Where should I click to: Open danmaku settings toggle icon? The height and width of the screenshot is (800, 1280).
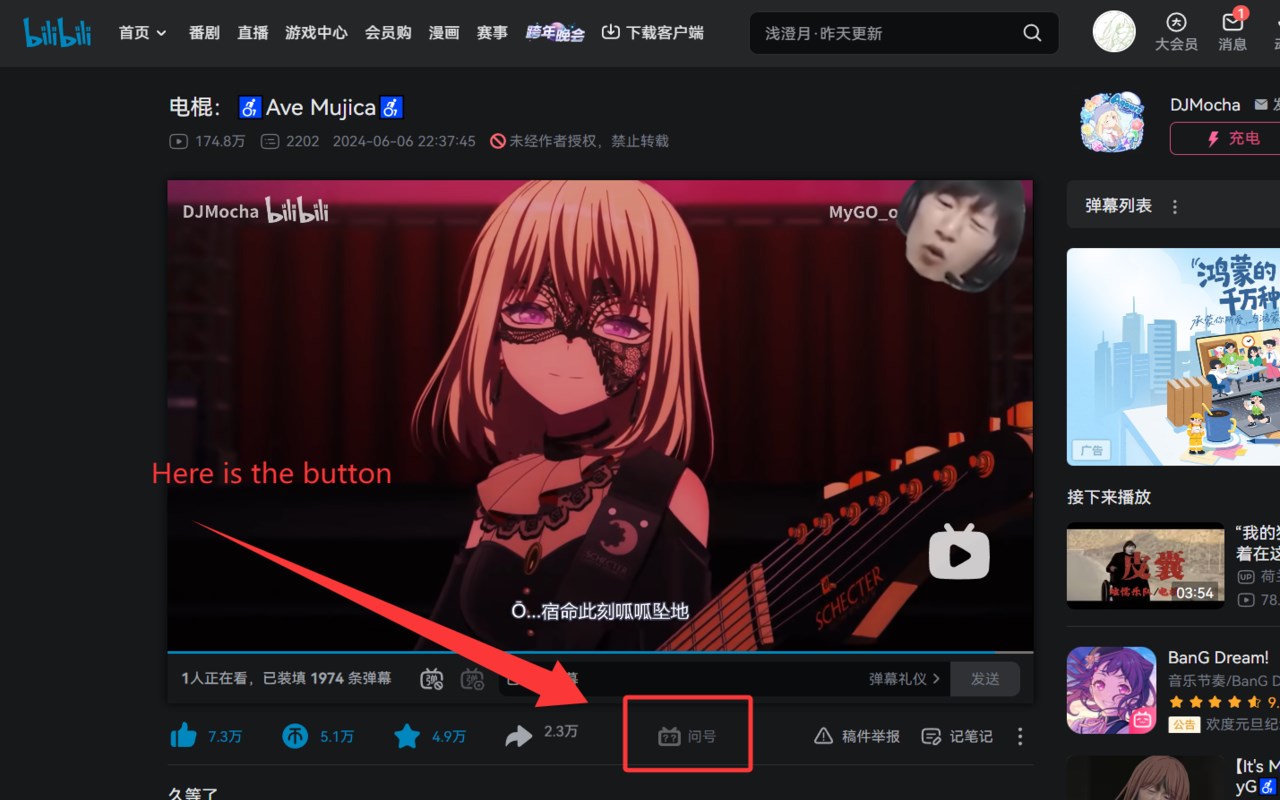pyautogui.click(x=472, y=679)
